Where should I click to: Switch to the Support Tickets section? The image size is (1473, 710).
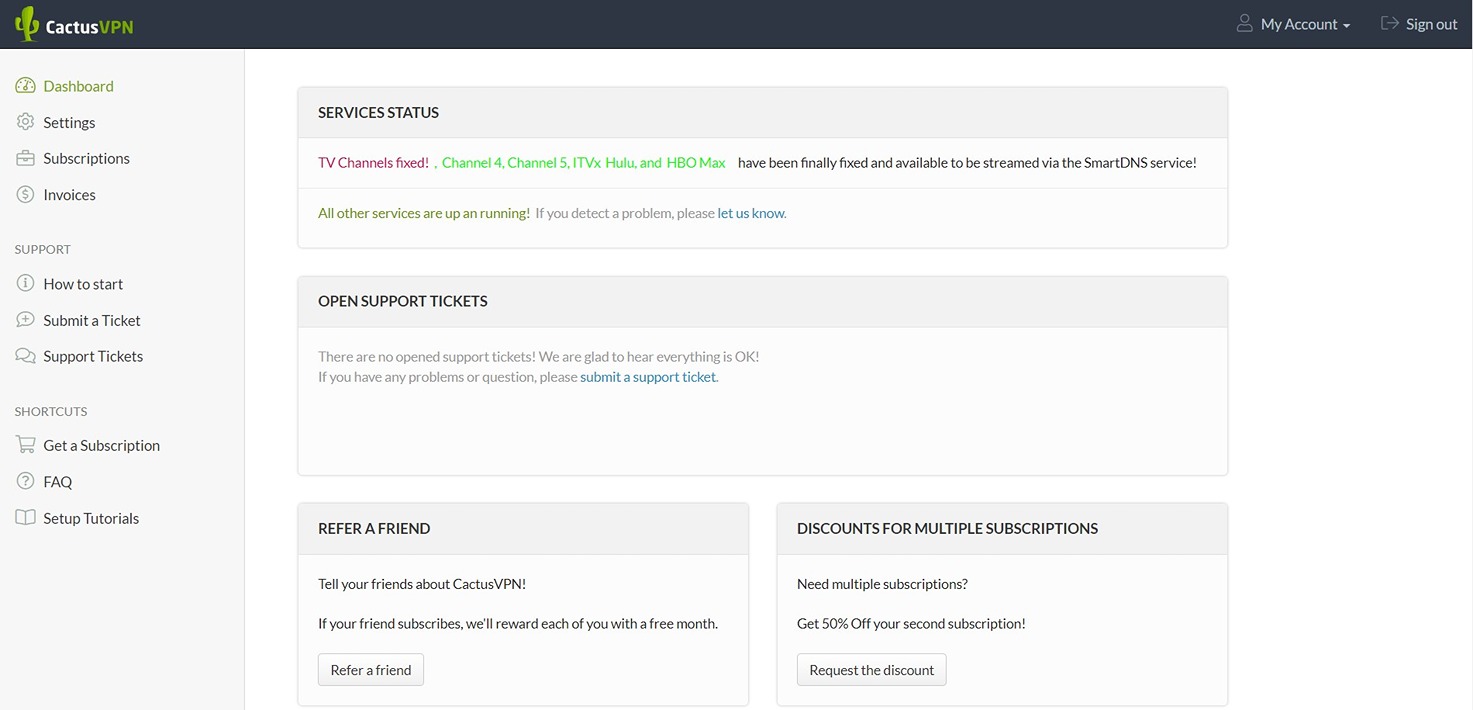(x=92, y=356)
